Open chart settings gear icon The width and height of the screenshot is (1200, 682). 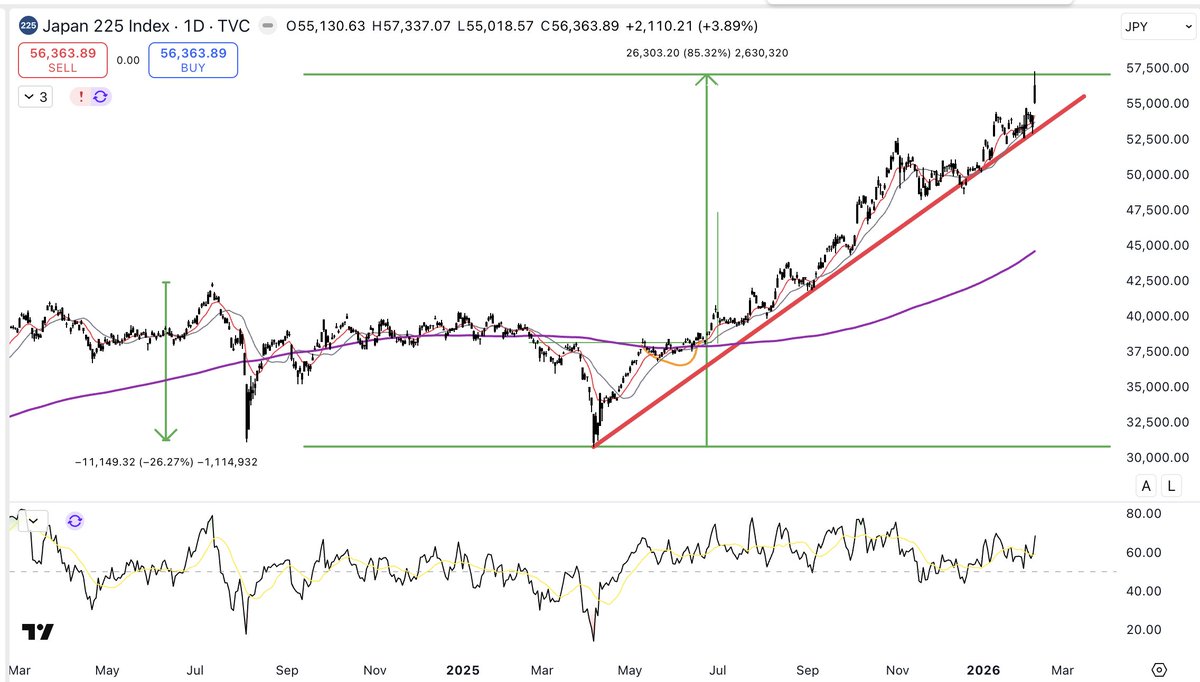(x=1159, y=669)
